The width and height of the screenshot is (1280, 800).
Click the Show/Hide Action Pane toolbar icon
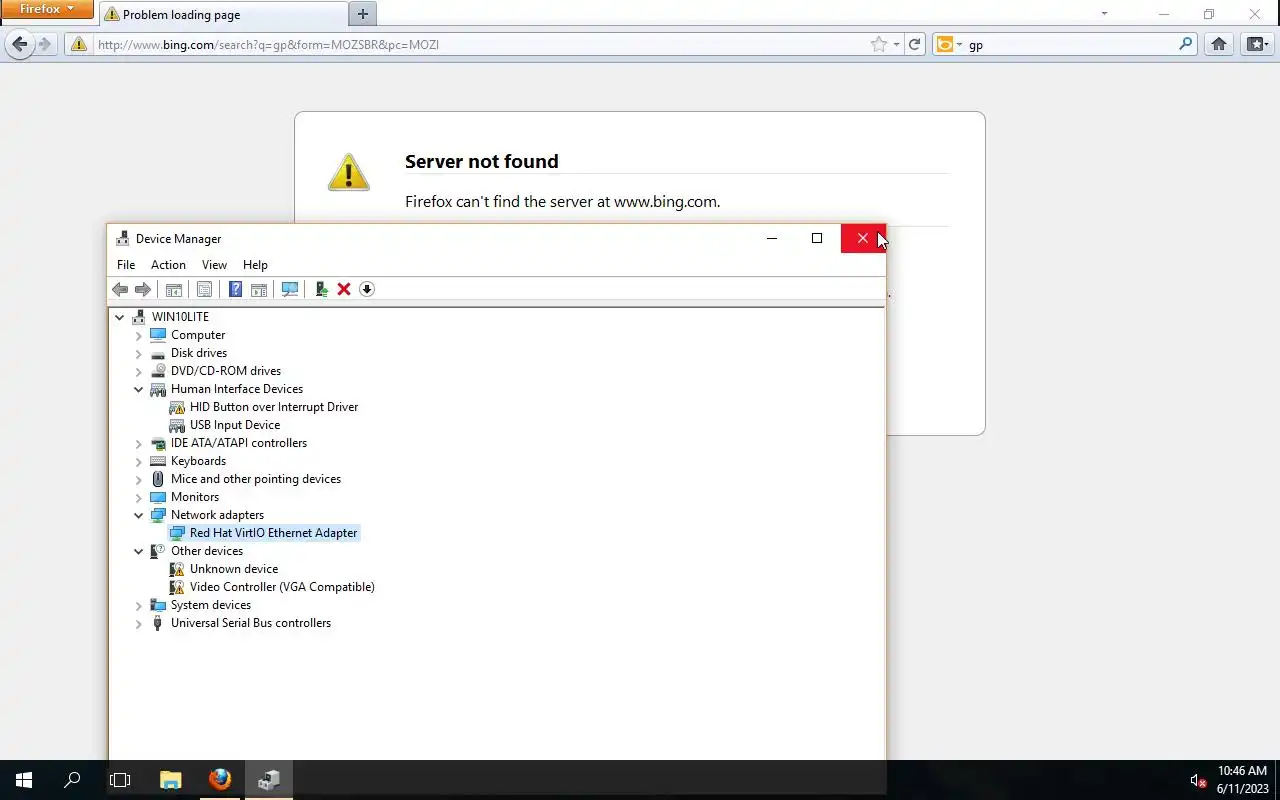[x=259, y=289]
